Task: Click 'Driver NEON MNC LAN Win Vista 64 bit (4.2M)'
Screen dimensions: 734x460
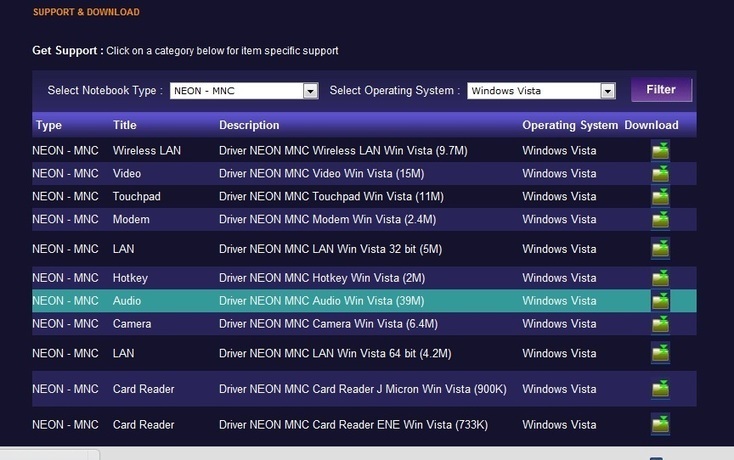Action: coord(335,353)
